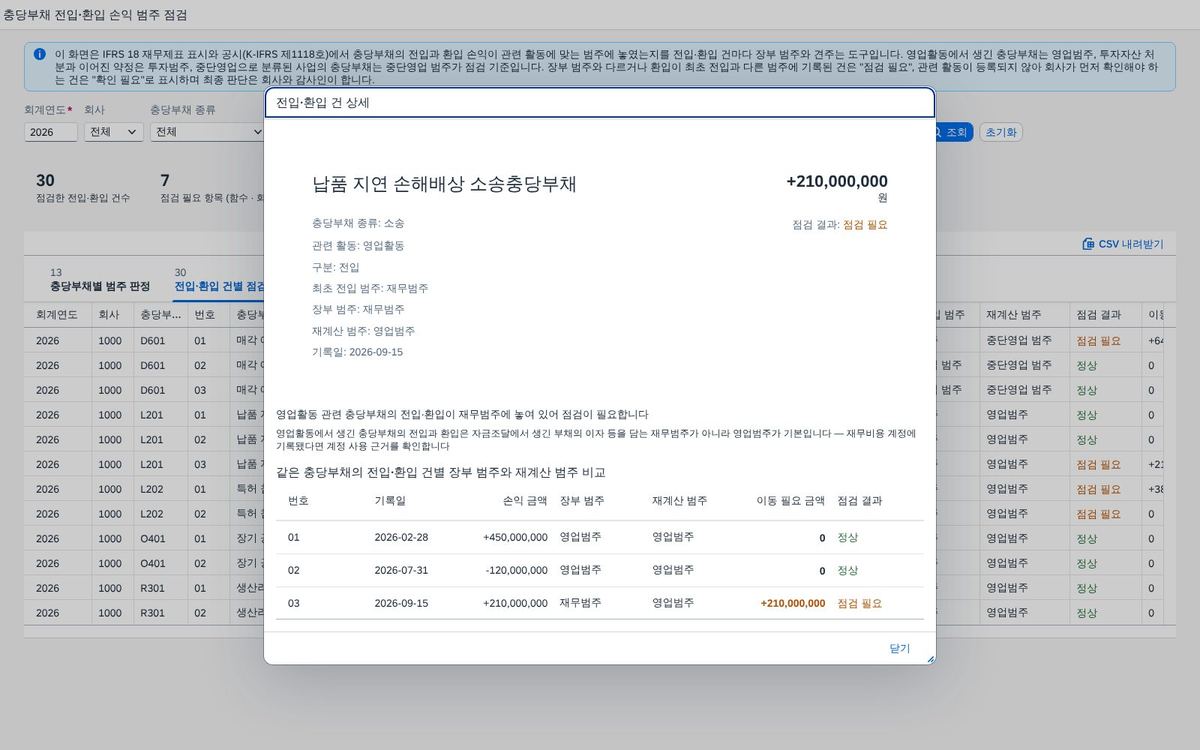The height and width of the screenshot is (750, 1200).
Task: Click the 이동 필요 금액 column header
Action: [790, 500]
